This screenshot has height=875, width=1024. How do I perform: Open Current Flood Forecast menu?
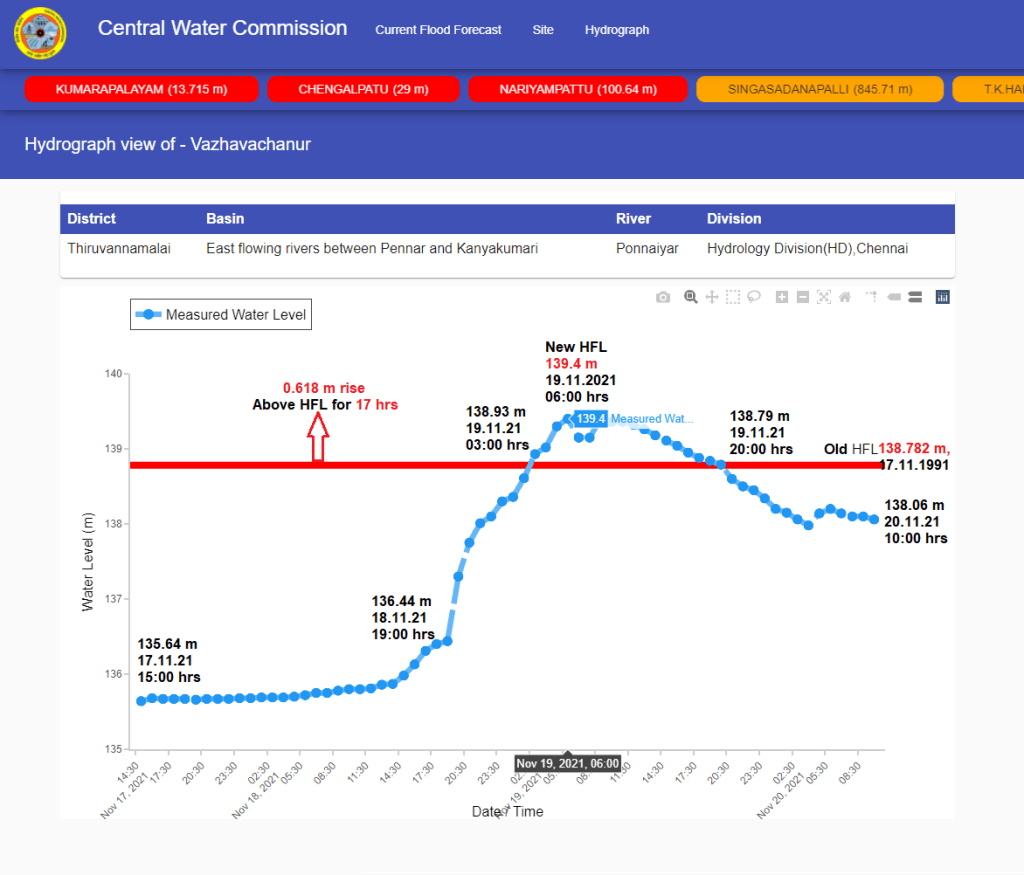coord(438,30)
